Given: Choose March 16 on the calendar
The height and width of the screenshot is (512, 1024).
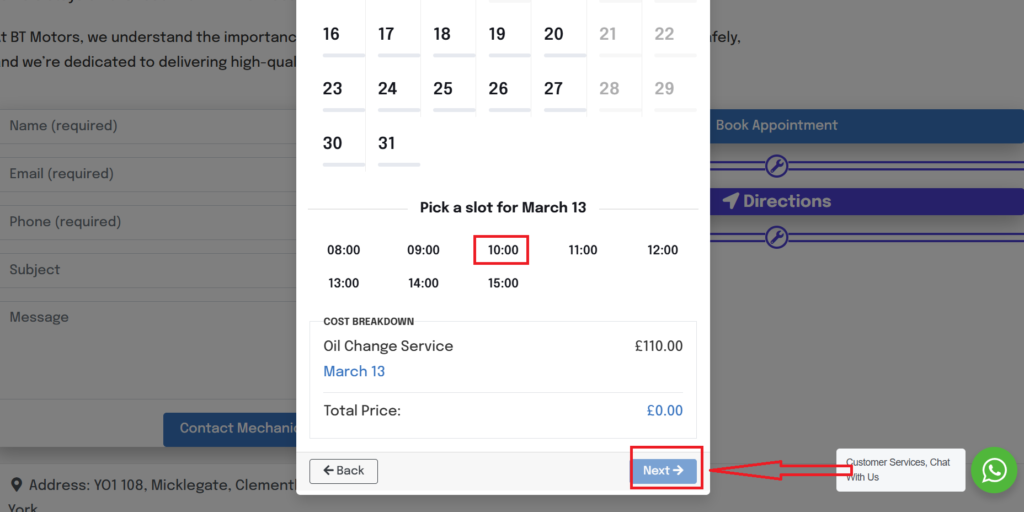Looking at the screenshot, I should pyautogui.click(x=331, y=35).
